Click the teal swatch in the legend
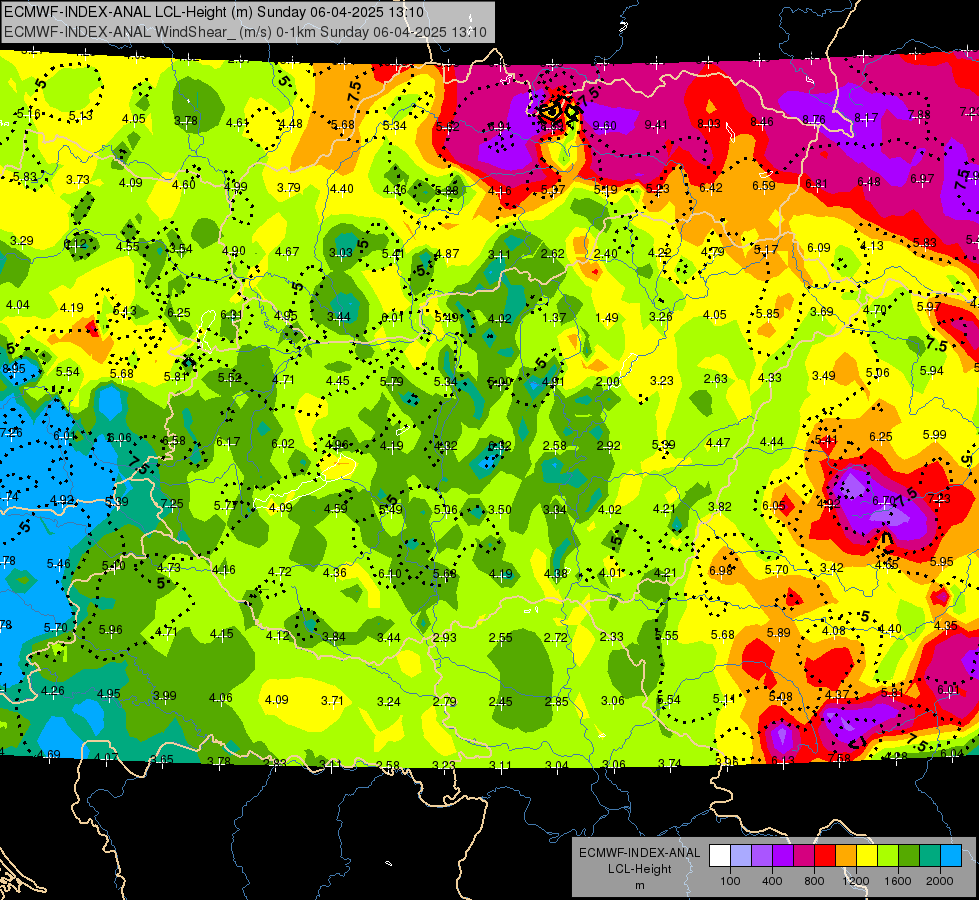The image size is (979, 900). [x=930, y=856]
